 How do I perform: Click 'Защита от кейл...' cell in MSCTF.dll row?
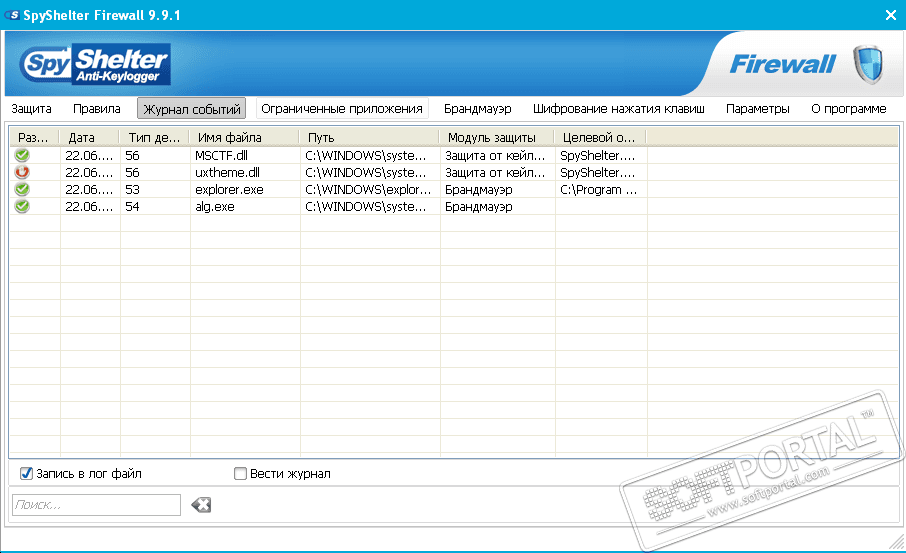497,155
